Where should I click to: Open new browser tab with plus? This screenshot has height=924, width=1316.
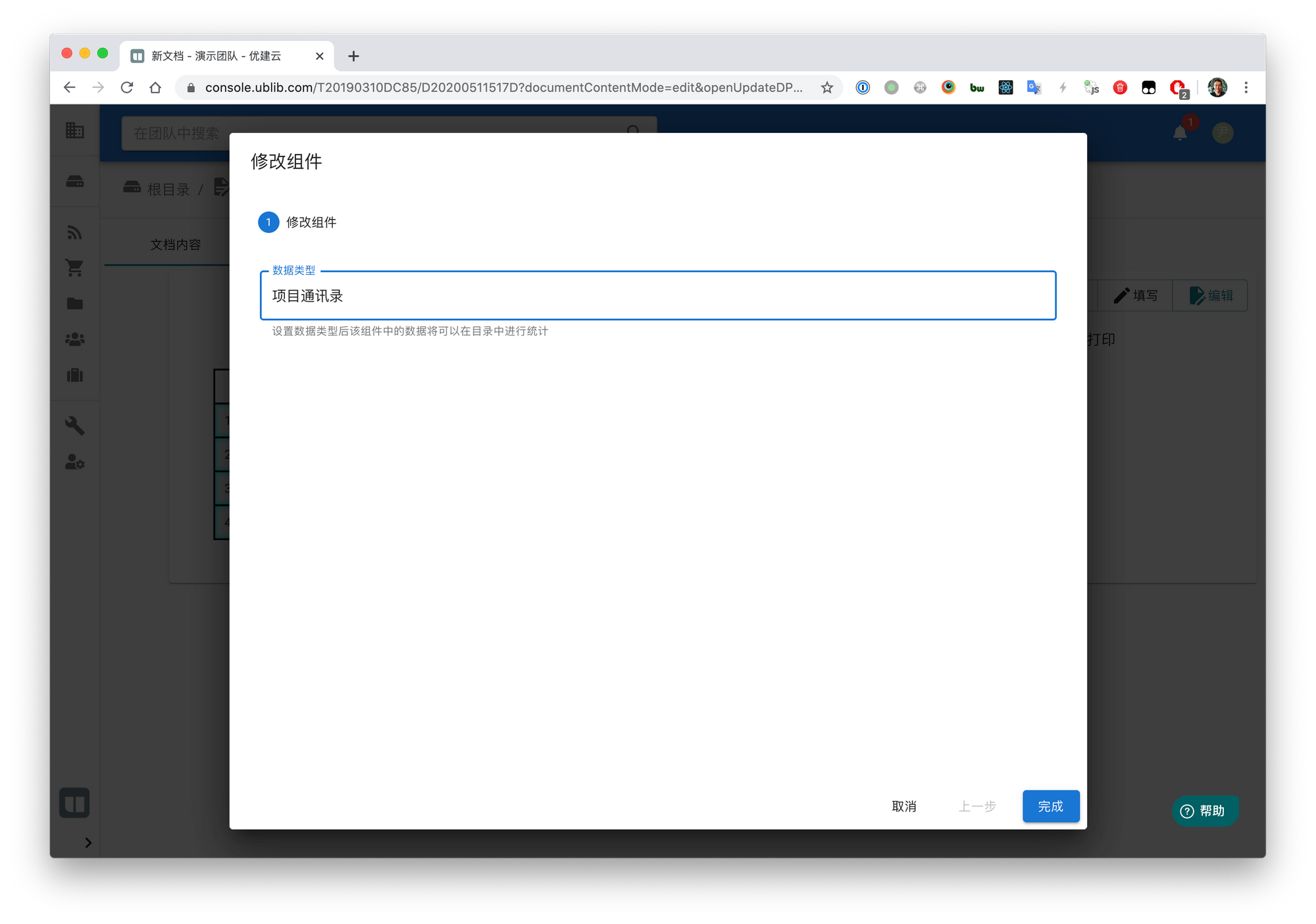coord(353,56)
